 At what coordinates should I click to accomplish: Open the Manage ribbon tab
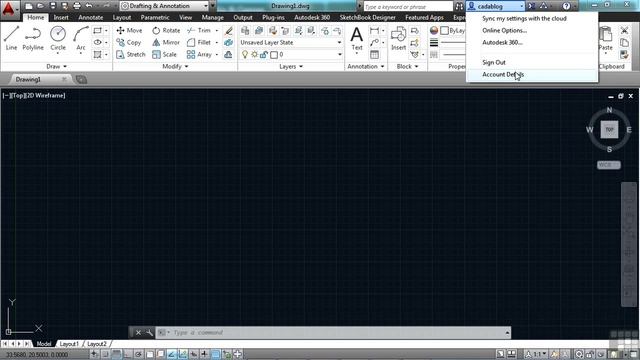point(212,18)
